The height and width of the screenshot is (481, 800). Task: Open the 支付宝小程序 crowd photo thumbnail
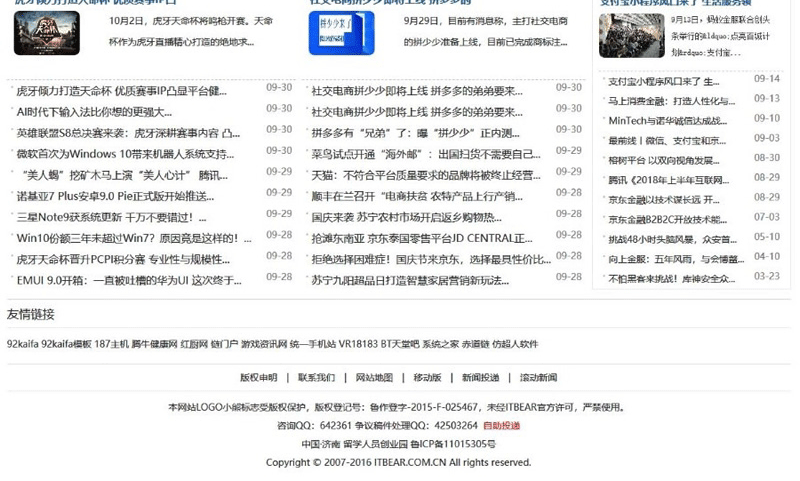point(632,36)
